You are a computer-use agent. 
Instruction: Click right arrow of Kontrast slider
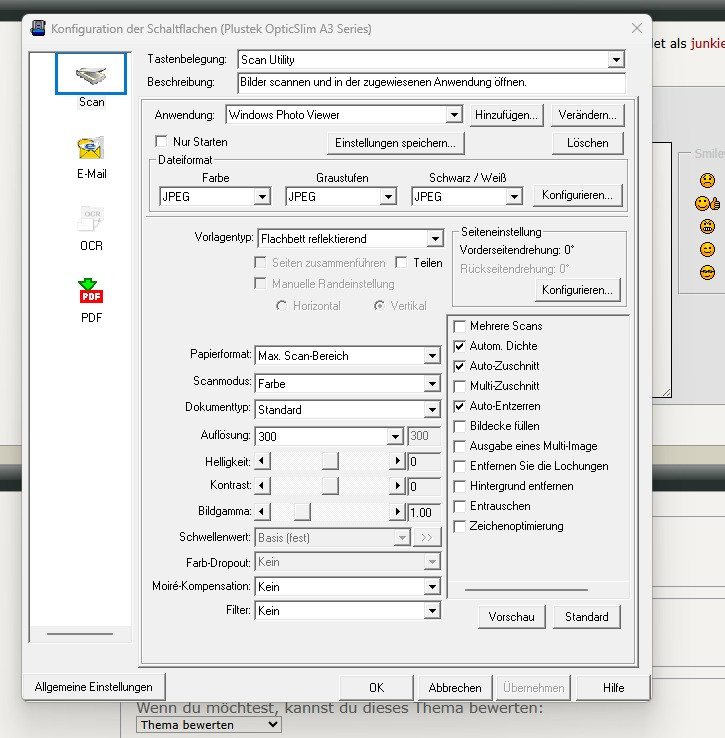point(398,487)
